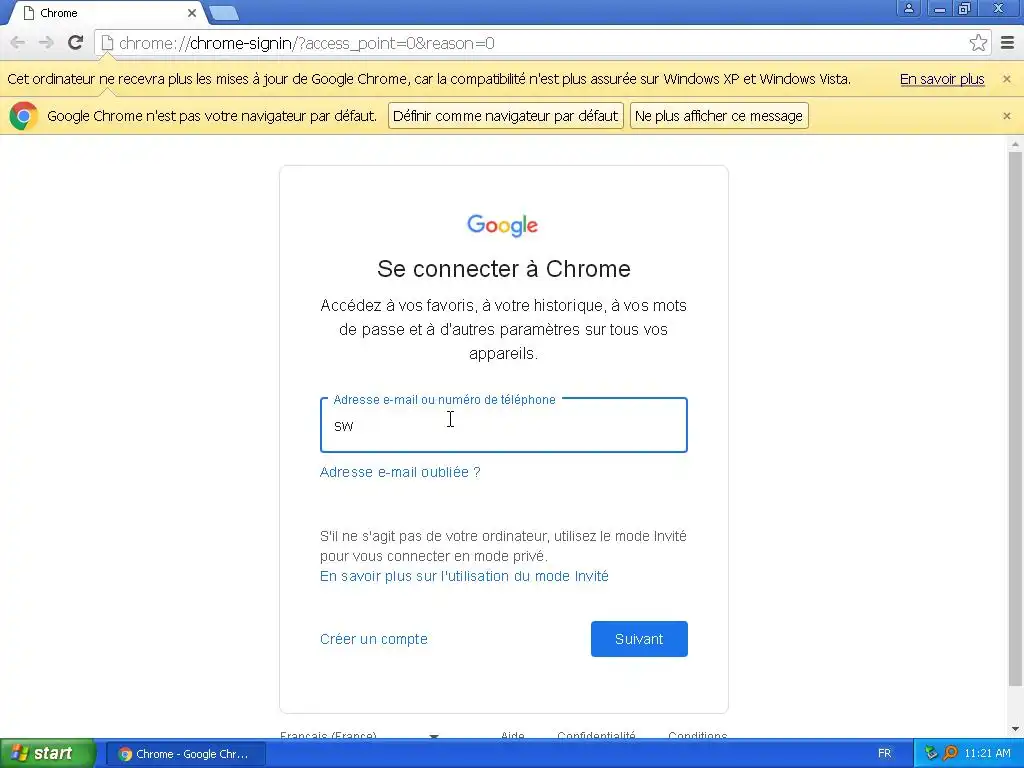The width and height of the screenshot is (1024, 768).
Task: Dismiss the default browser notification bar
Action: pos(1006,116)
